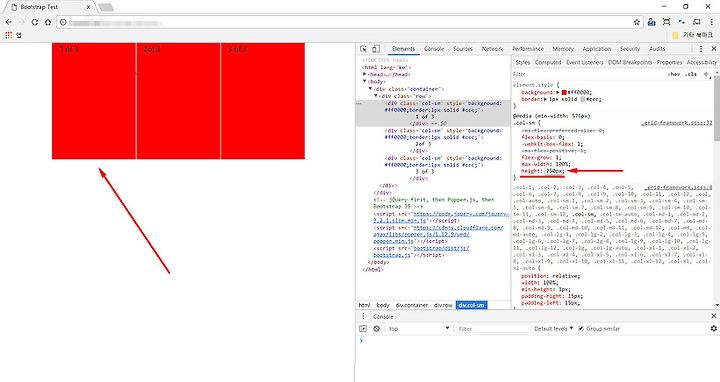This screenshot has height=382, width=720.
Task: Select div.row in the breadcrumb
Action: (x=443, y=305)
